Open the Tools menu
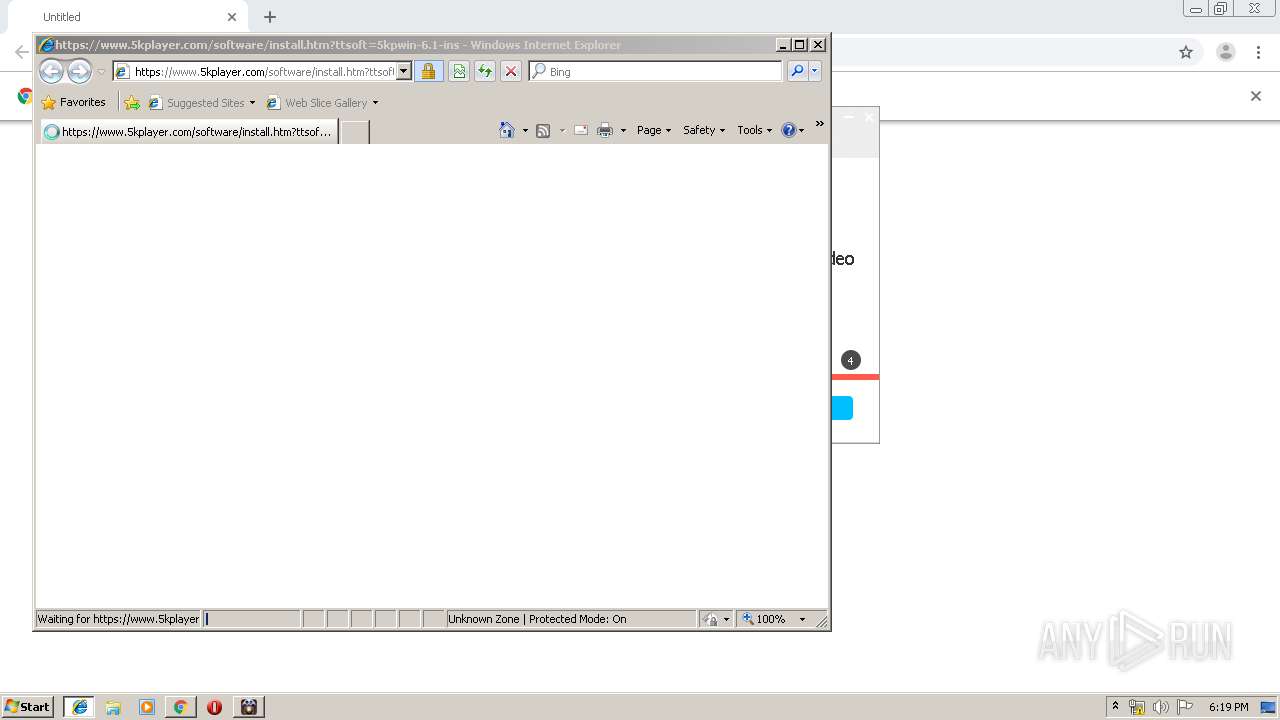Image resolution: width=1280 pixels, height=720 pixels. (x=755, y=130)
